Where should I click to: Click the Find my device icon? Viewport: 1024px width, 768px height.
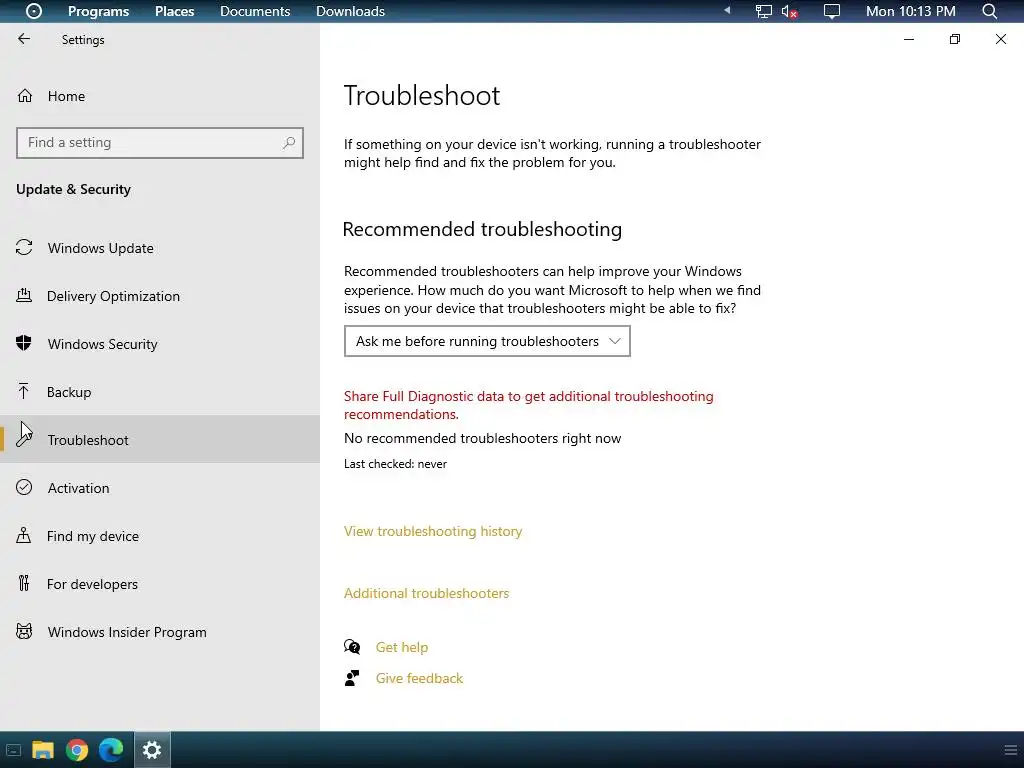pyautogui.click(x=24, y=536)
